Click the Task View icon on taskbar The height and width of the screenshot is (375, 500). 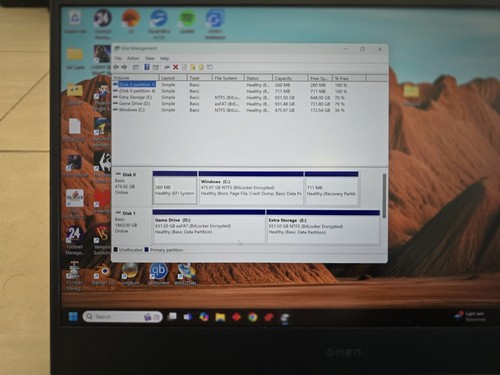coord(172,316)
